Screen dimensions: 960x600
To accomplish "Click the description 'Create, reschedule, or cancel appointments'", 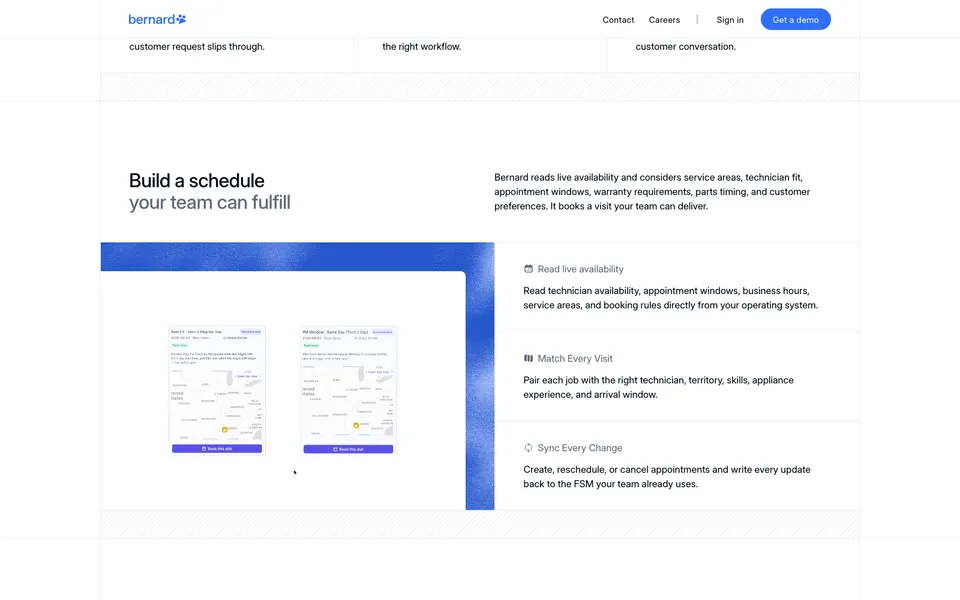I will tap(667, 477).
